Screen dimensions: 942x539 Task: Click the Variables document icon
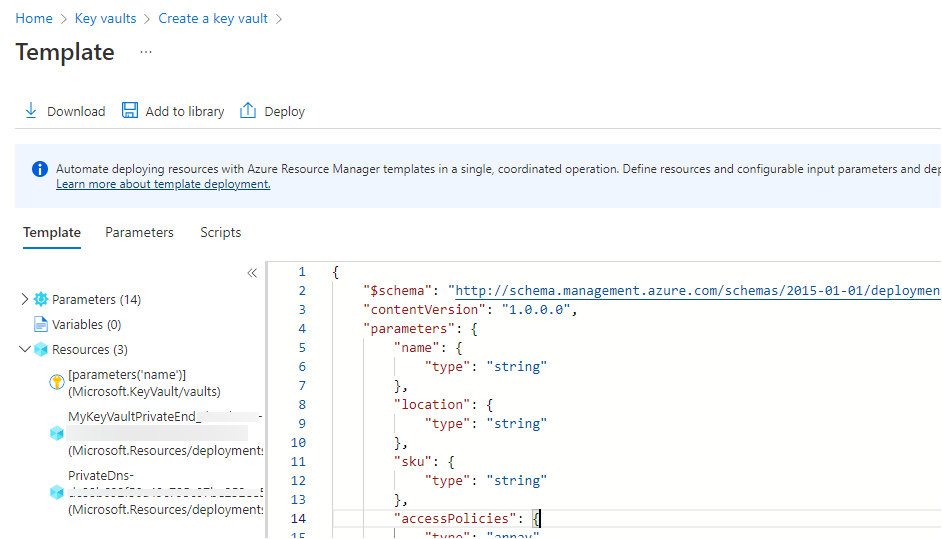click(41, 324)
